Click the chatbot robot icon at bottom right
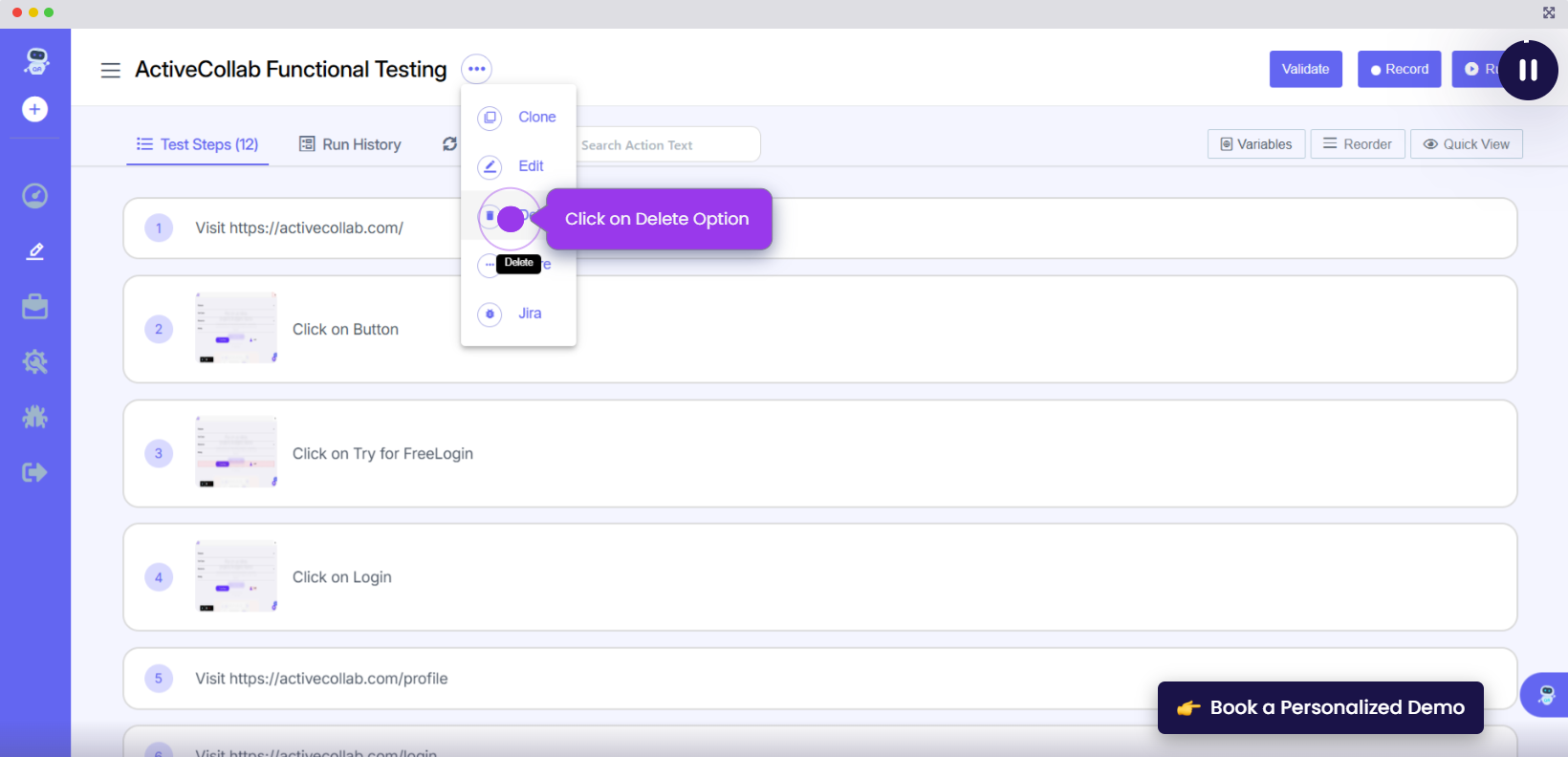Viewport: 1568px width, 757px height. [x=1545, y=695]
